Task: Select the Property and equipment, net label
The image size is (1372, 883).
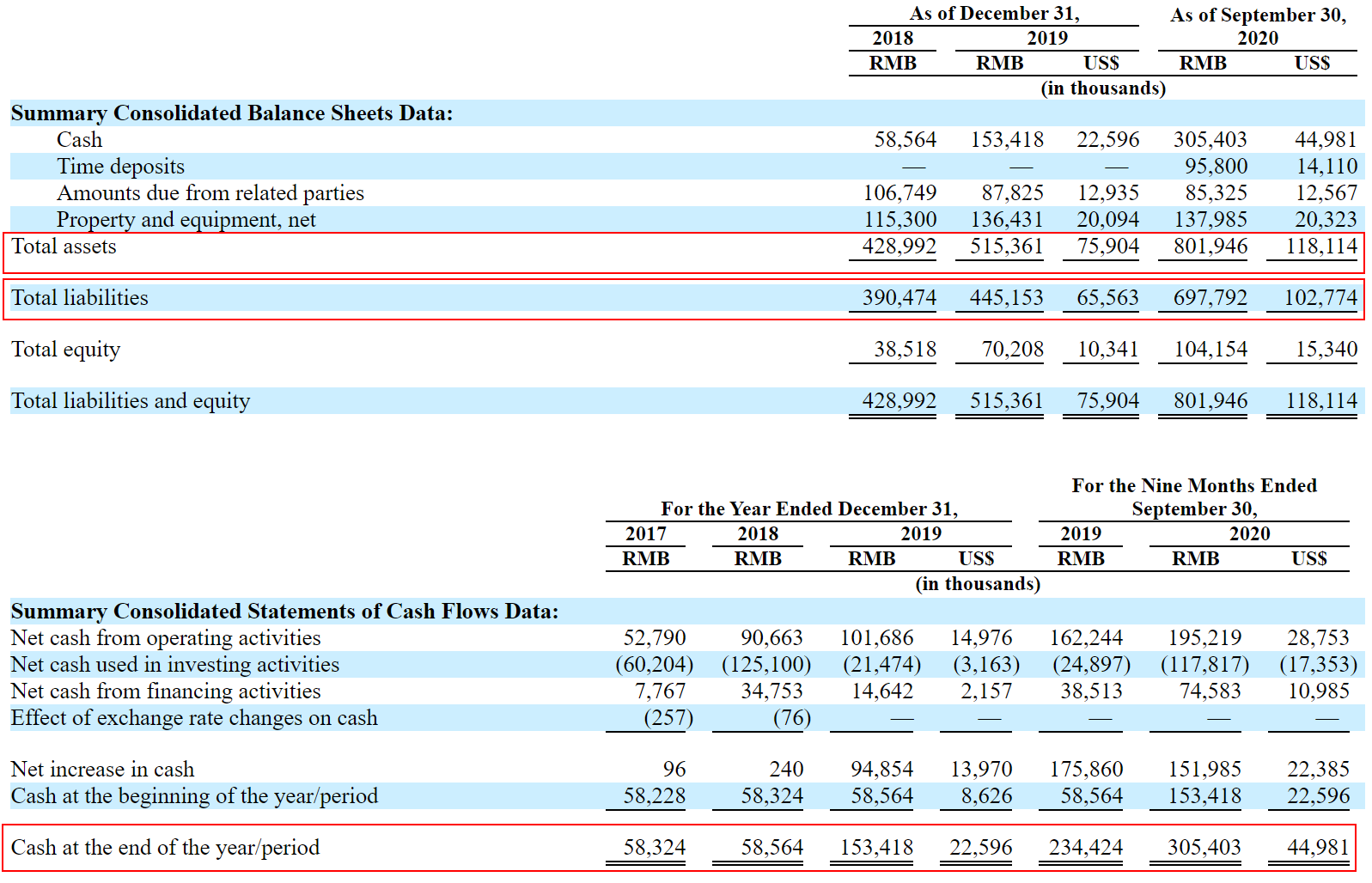Action: 186,220
